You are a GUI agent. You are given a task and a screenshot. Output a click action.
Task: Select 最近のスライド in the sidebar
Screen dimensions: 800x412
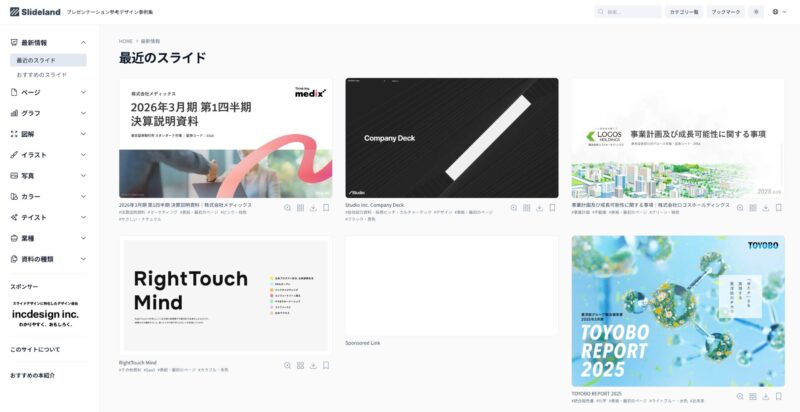(x=48, y=60)
